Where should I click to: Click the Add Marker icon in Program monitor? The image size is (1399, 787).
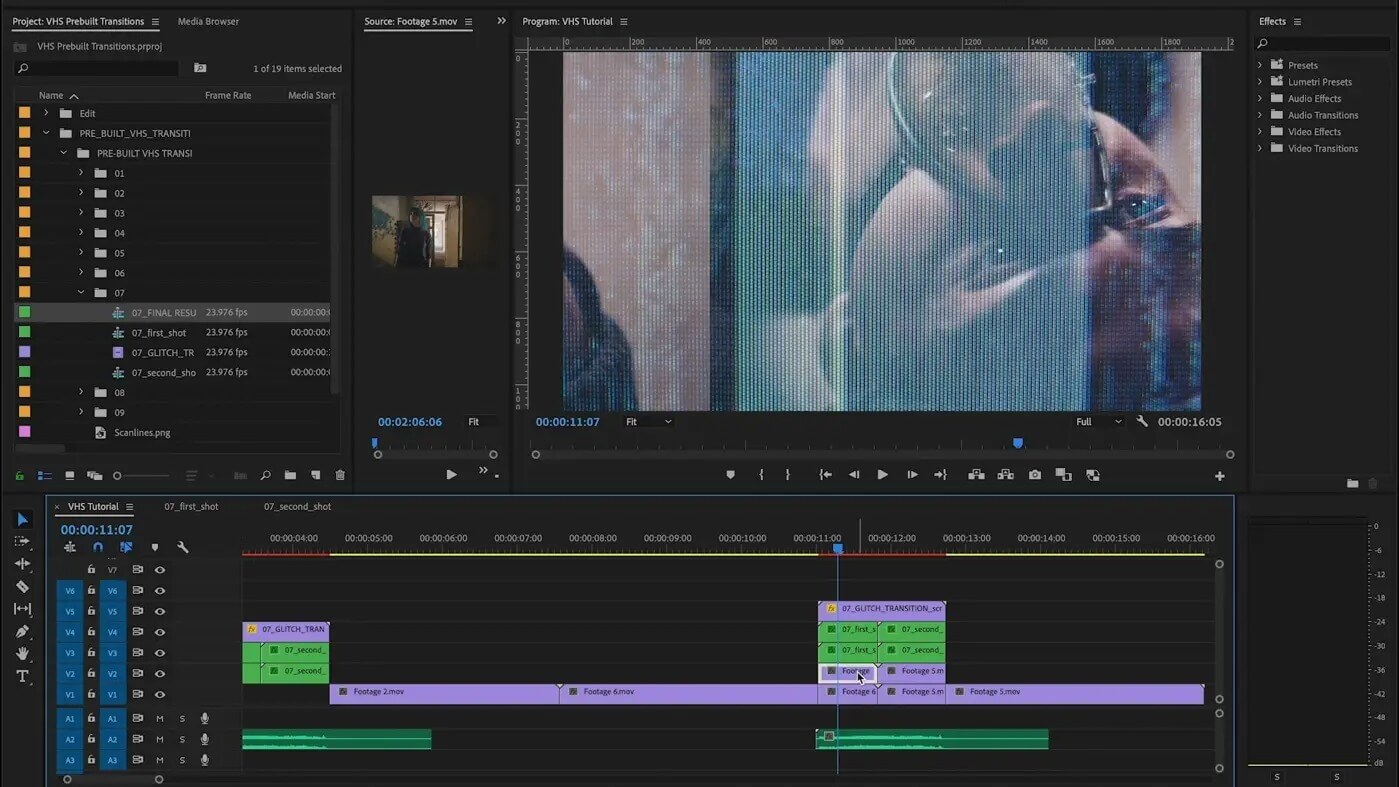pos(730,475)
